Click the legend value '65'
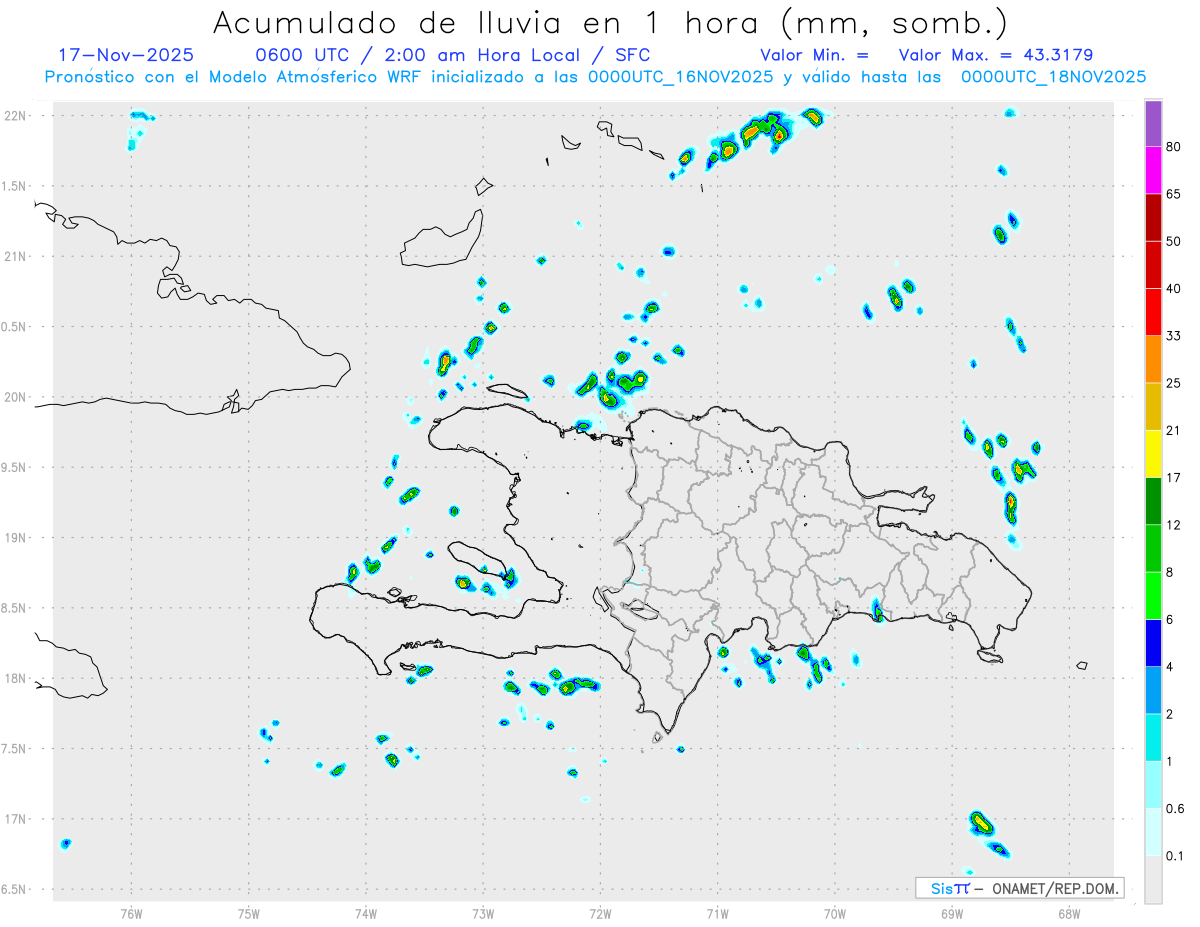Viewport: 1200px width, 927px height. (x=1174, y=194)
